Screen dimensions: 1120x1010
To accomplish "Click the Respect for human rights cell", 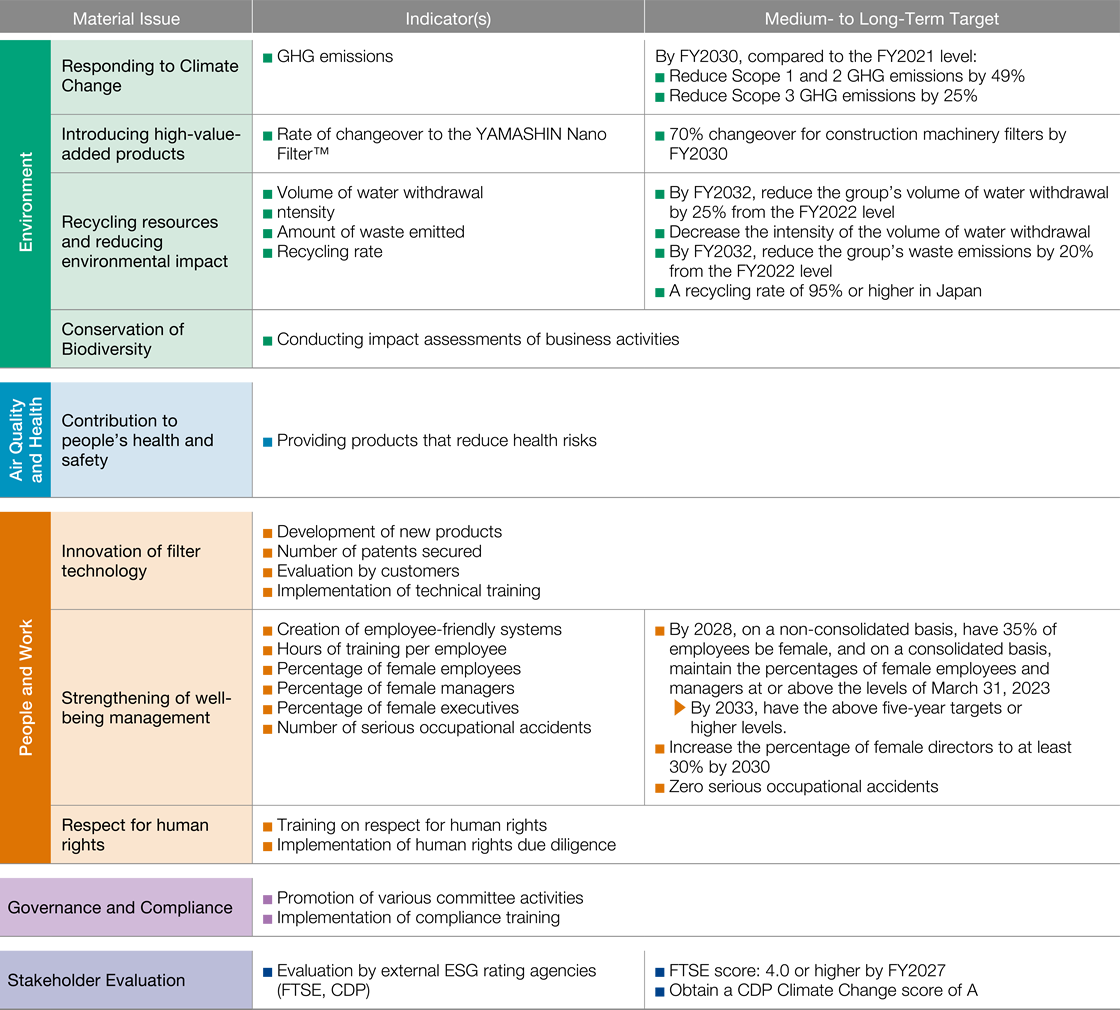I will (x=150, y=835).
